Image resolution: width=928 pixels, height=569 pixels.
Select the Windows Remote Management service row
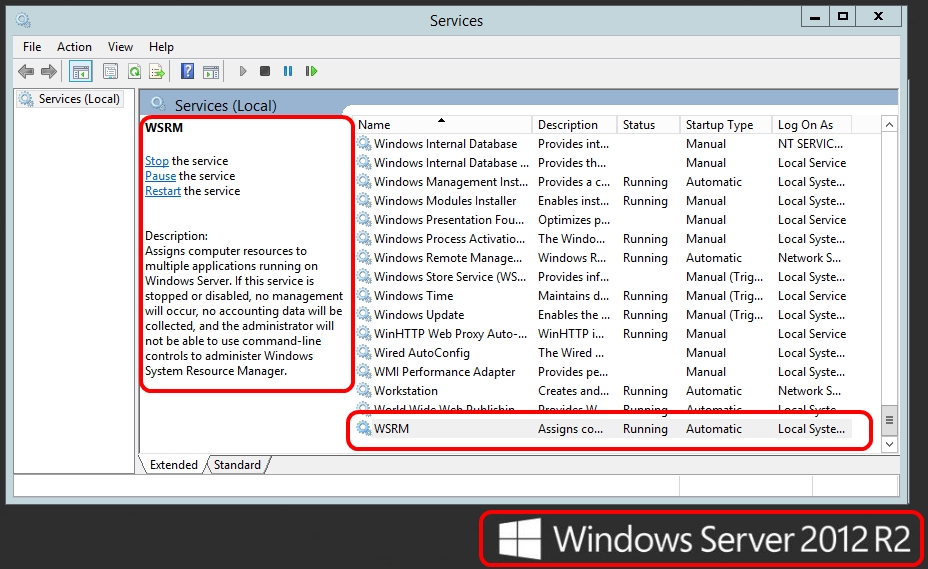coord(603,258)
